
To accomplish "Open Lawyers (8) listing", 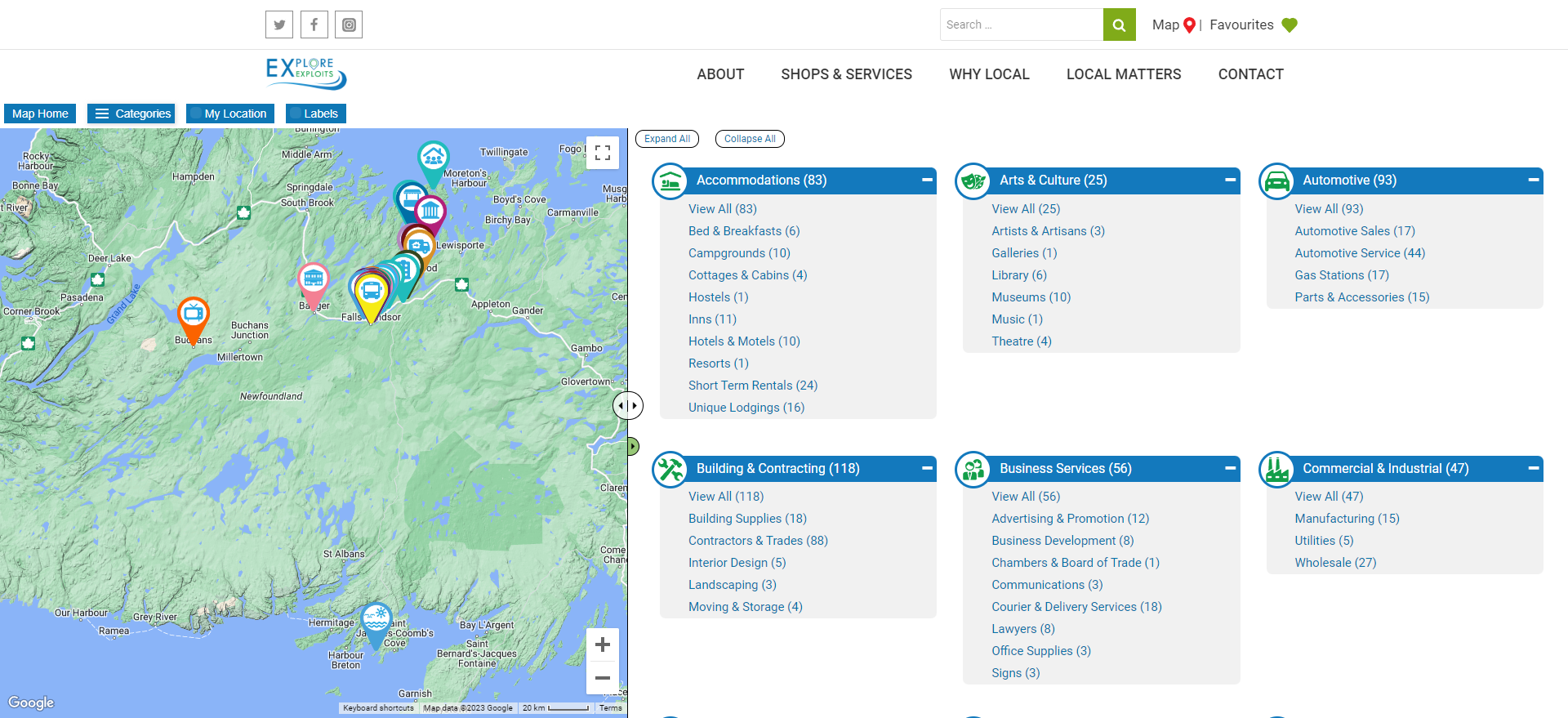I will (1023, 629).
